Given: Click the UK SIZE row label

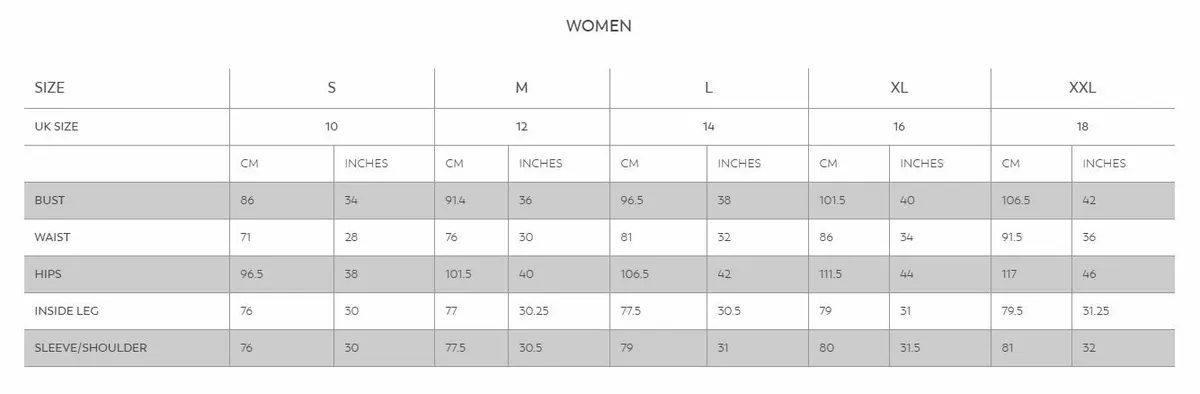Looking at the screenshot, I should click(x=56, y=127).
